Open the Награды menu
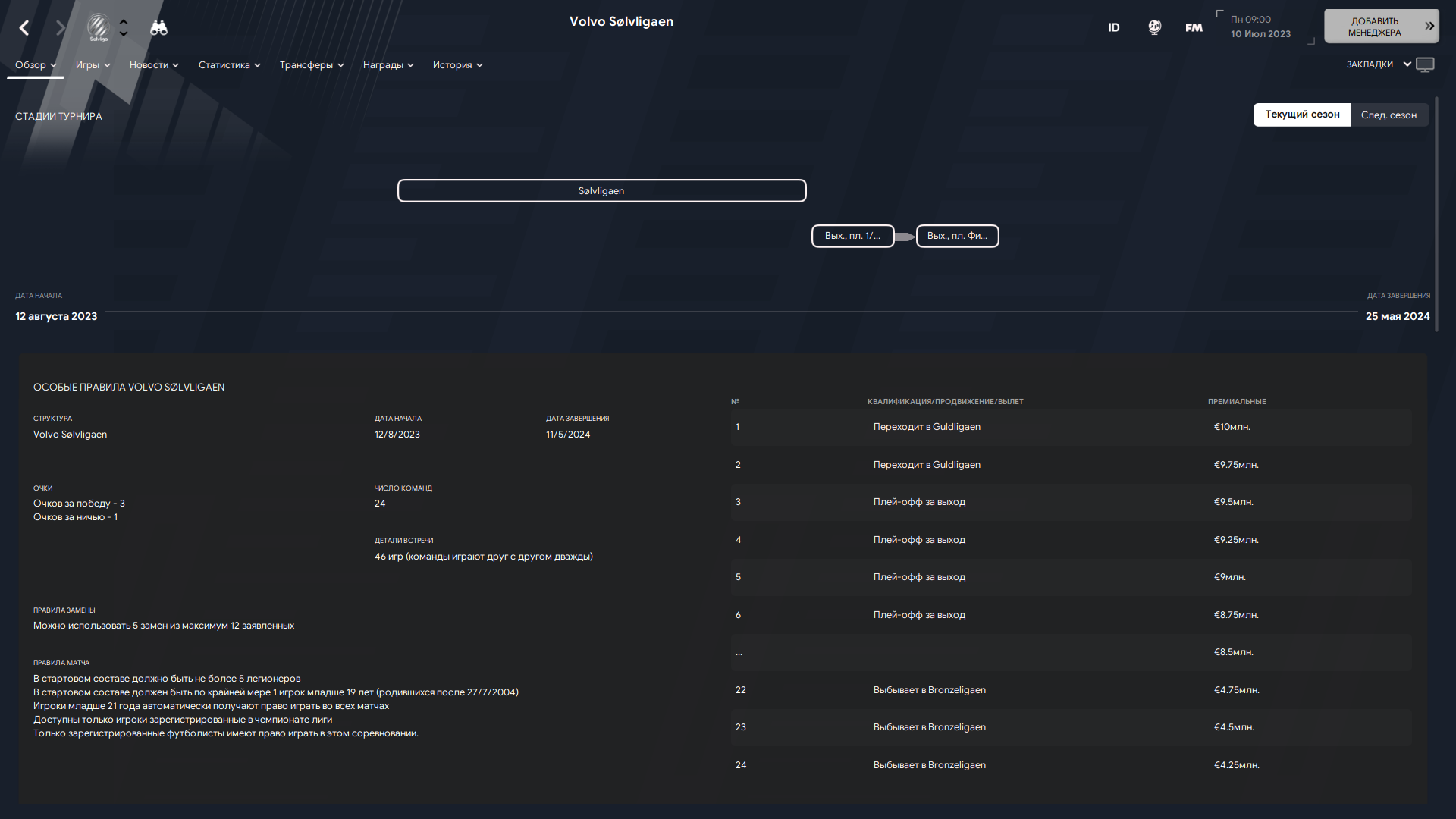Screen dimensions: 1456x819 (x=388, y=65)
